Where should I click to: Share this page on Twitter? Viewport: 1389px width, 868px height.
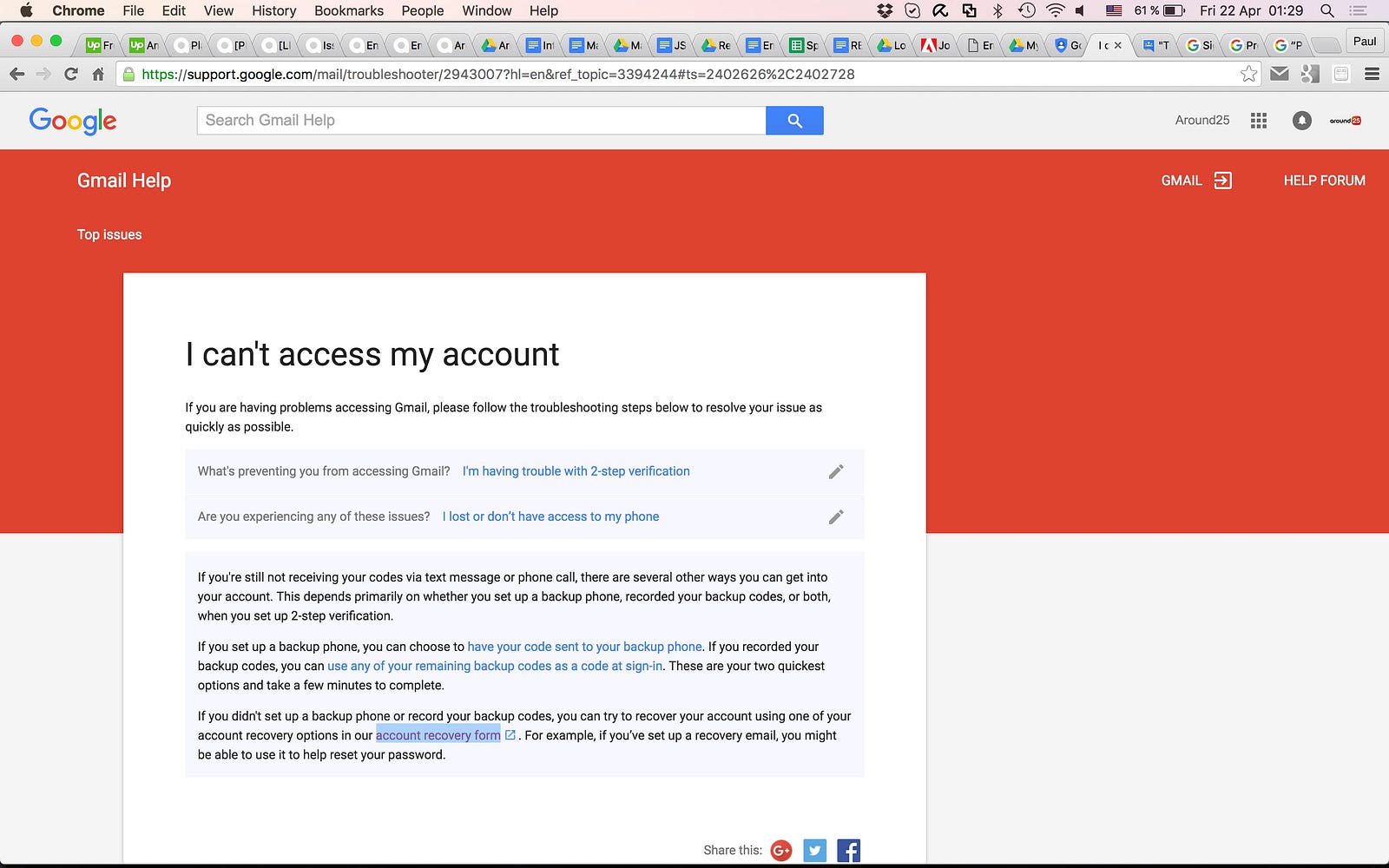coord(814,851)
